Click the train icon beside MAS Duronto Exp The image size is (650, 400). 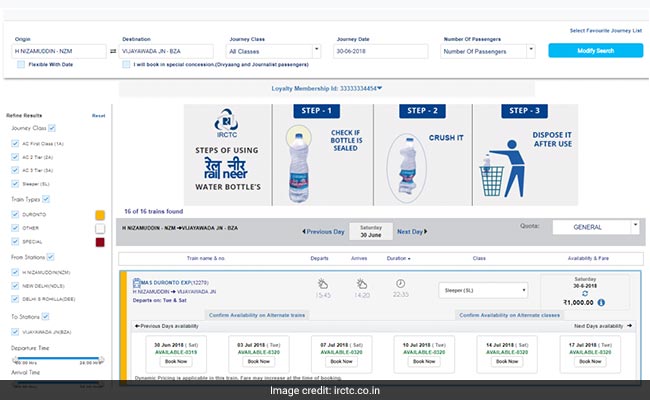[127, 284]
